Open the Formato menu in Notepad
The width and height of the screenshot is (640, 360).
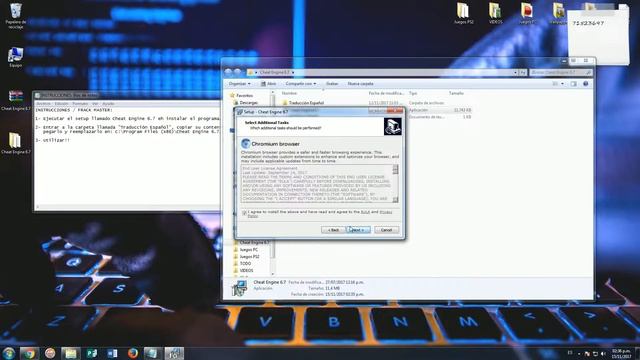click(80, 104)
